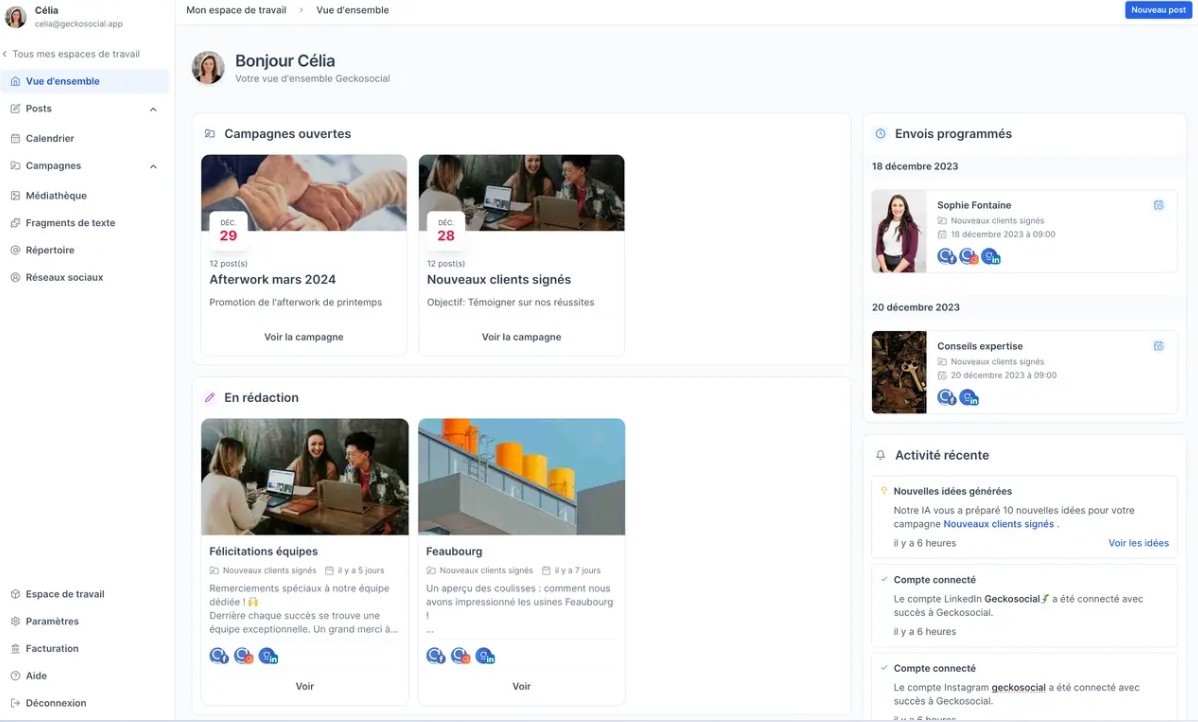The image size is (1198, 722).
Task: Click the Calendrier calendar icon
Action: pyautogui.click(x=15, y=138)
